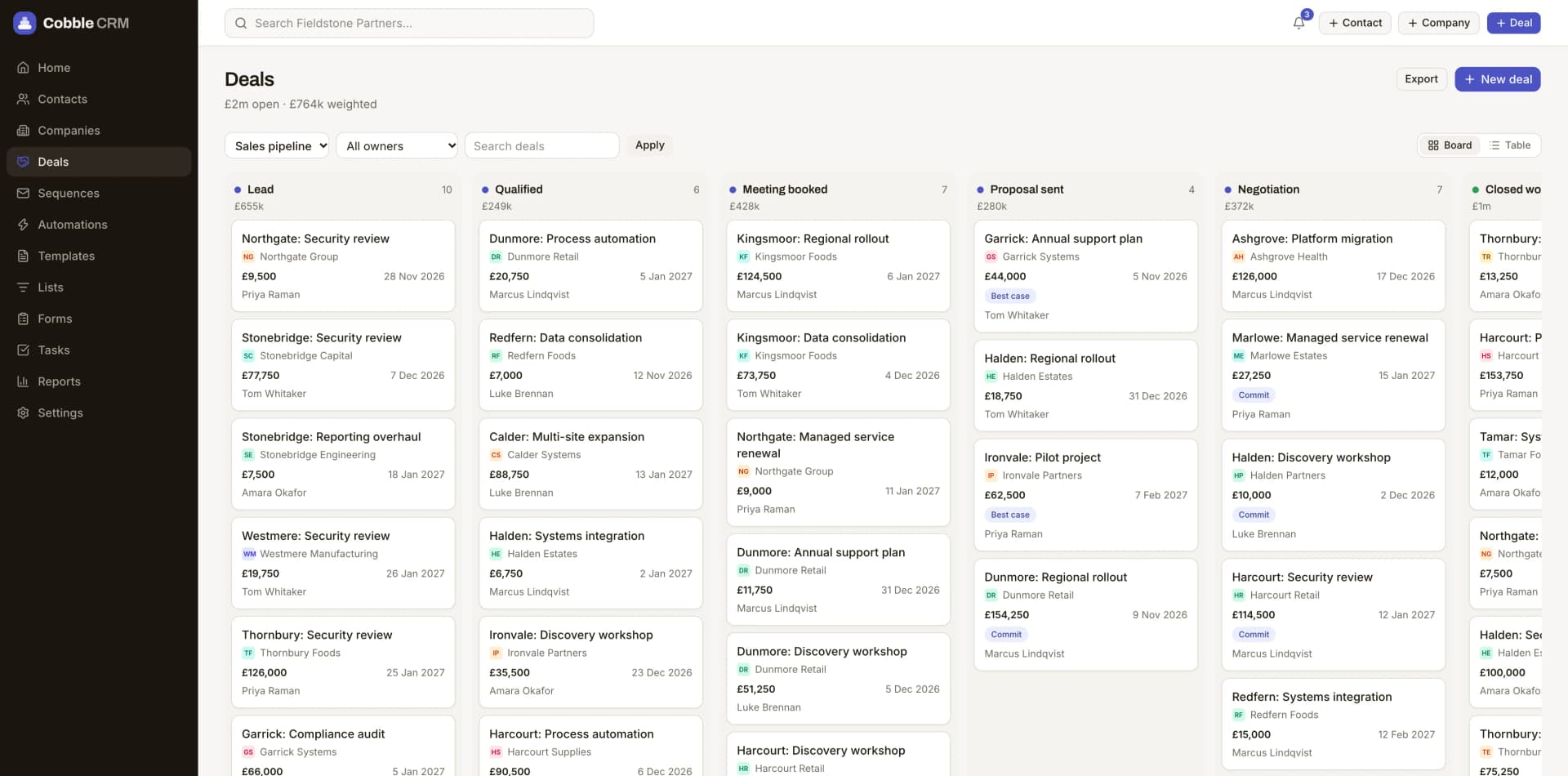The image size is (1568, 776).
Task: Open Halden: Discovery workshop deal
Action: point(1333,495)
